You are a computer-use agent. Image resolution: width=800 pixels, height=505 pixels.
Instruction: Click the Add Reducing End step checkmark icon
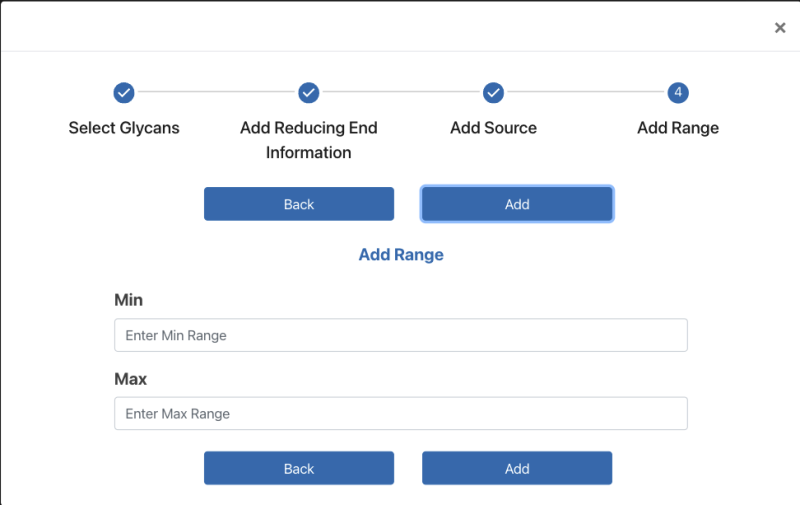(x=309, y=93)
